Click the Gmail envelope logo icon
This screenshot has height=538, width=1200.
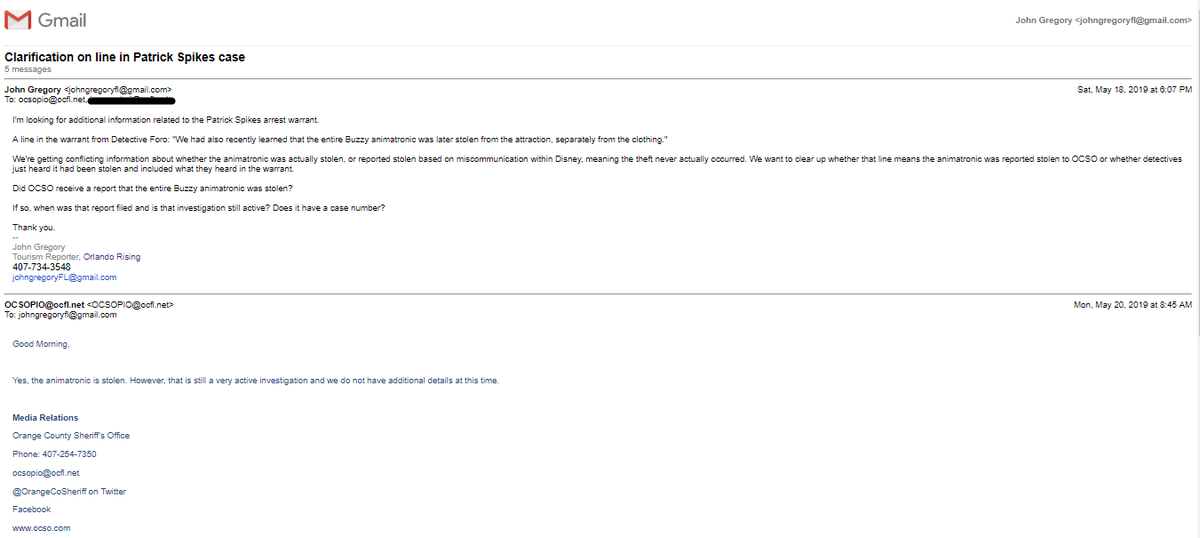click(19, 20)
